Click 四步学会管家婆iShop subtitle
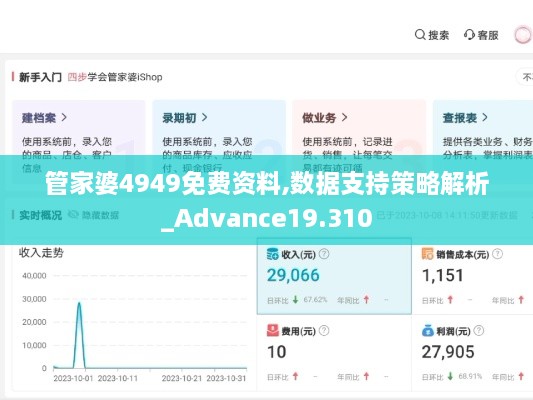This screenshot has height=400, width=533. tap(115, 77)
